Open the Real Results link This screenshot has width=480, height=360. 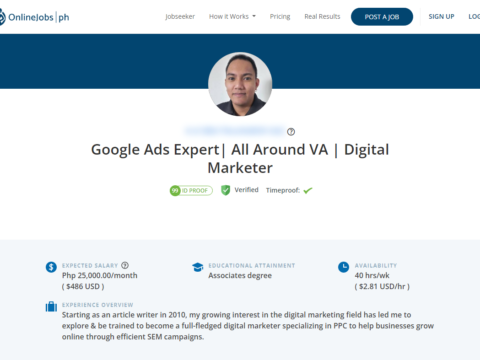[x=322, y=16]
